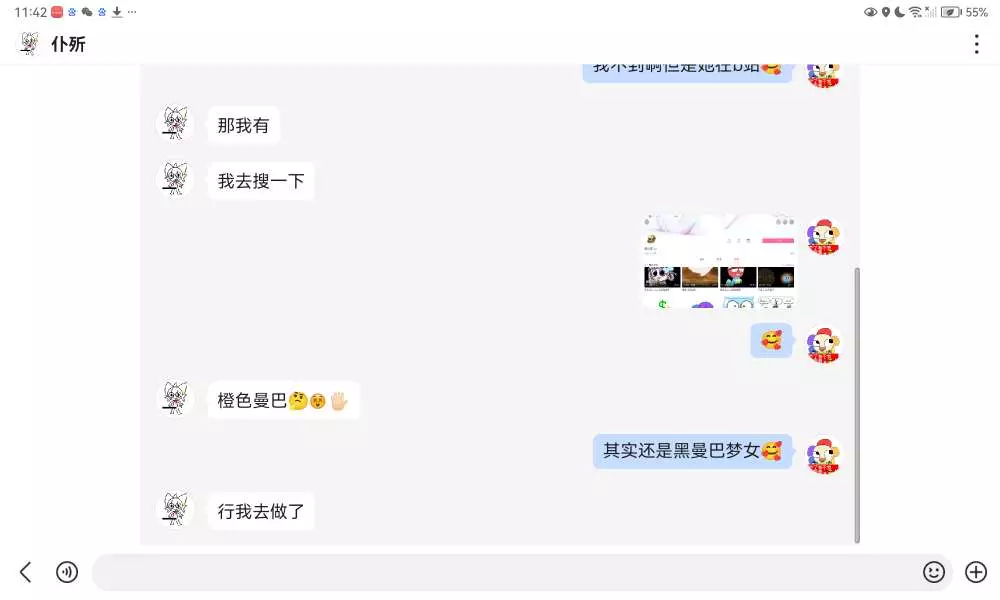Open the three-dot chat options menu
The height and width of the screenshot is (600, 1000).
coord(976,44)
